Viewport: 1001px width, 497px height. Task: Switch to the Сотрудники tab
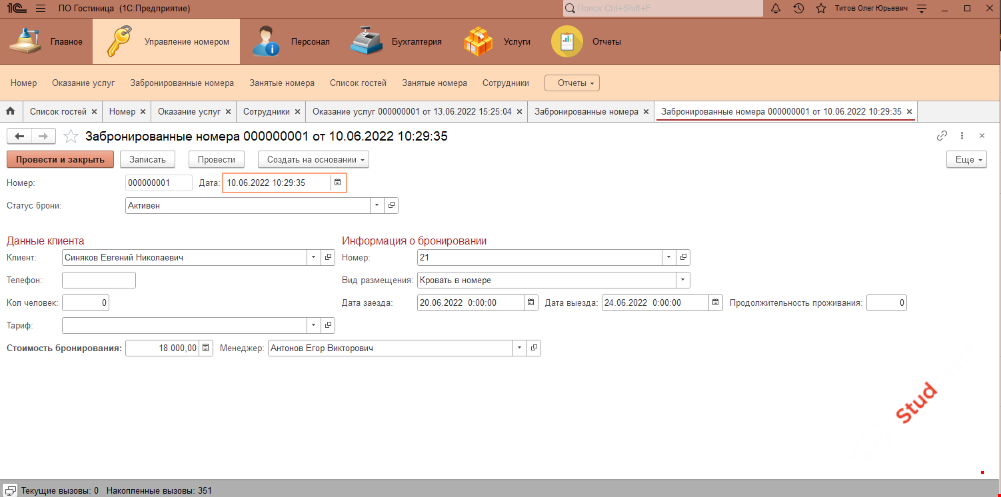tap(266, 111)
